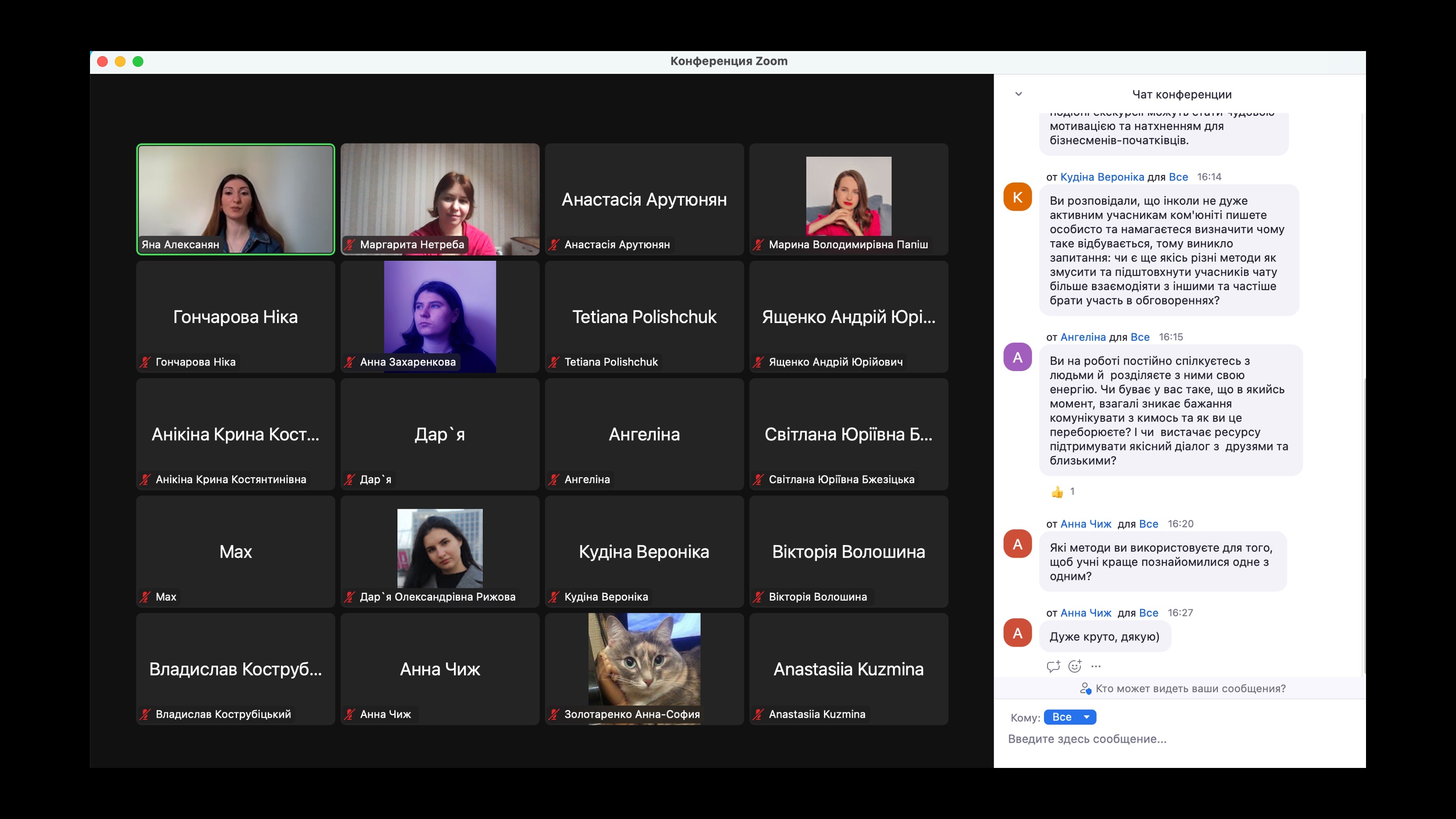Click the thumbs-up reaction on Ангеліна's message
Image resolution: width=1456 pixels, height=819 pixels.
click(1058, 492)
